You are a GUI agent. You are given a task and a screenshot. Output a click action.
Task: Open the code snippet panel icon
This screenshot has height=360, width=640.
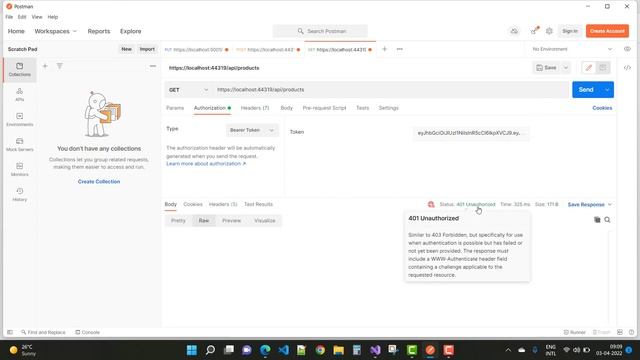[627, 68]
